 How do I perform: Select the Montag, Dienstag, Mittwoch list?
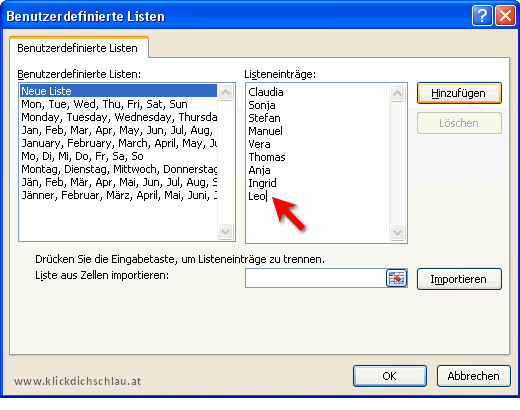(x=118, y=169)
